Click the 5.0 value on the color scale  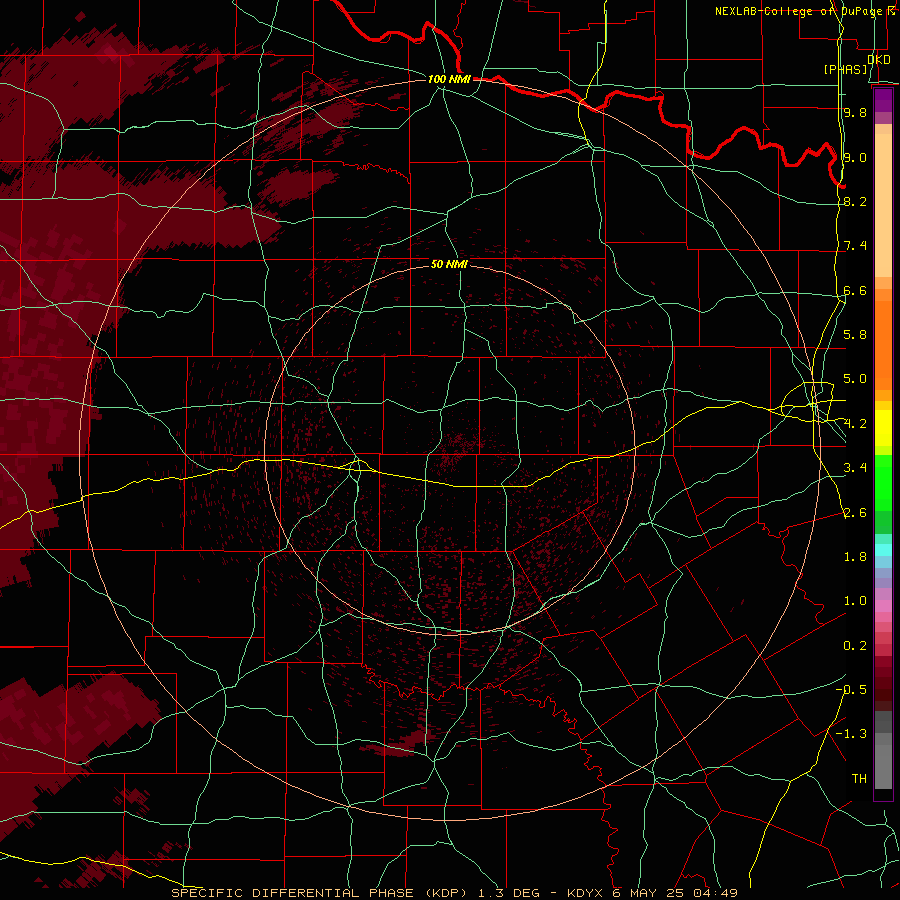click(x=855, y=379)
